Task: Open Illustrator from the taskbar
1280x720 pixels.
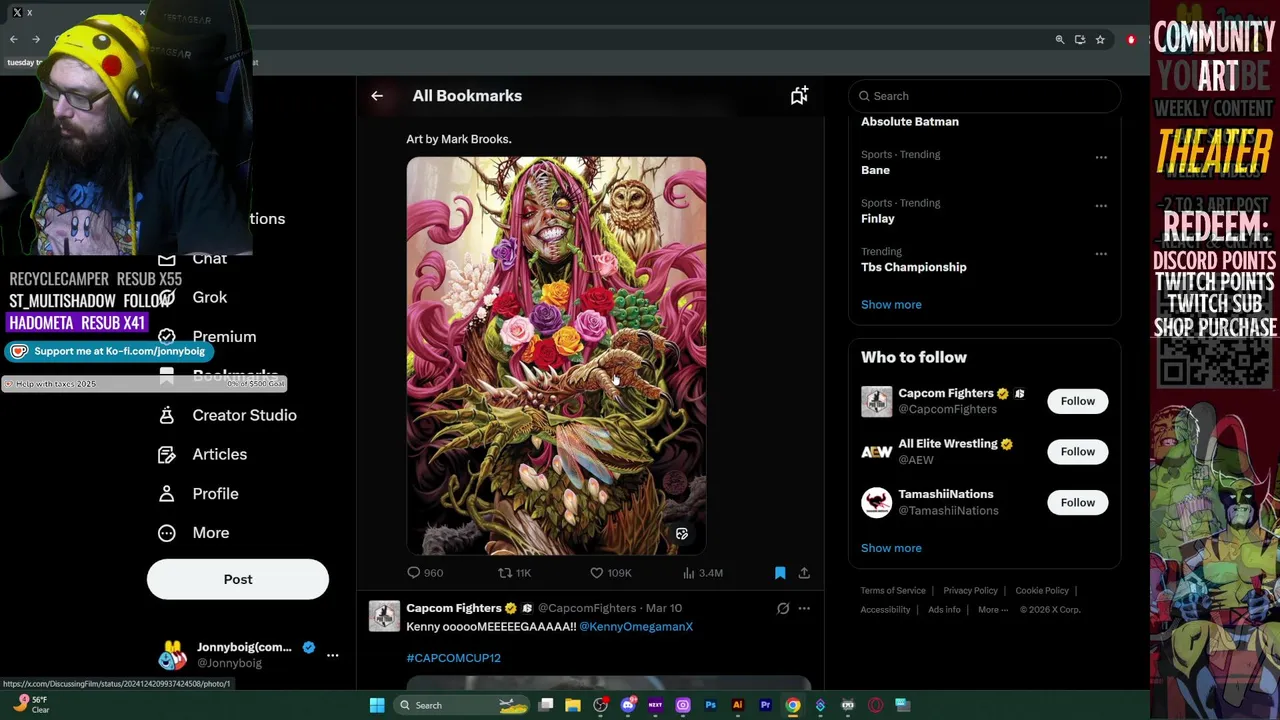Action: click(738, 705)
